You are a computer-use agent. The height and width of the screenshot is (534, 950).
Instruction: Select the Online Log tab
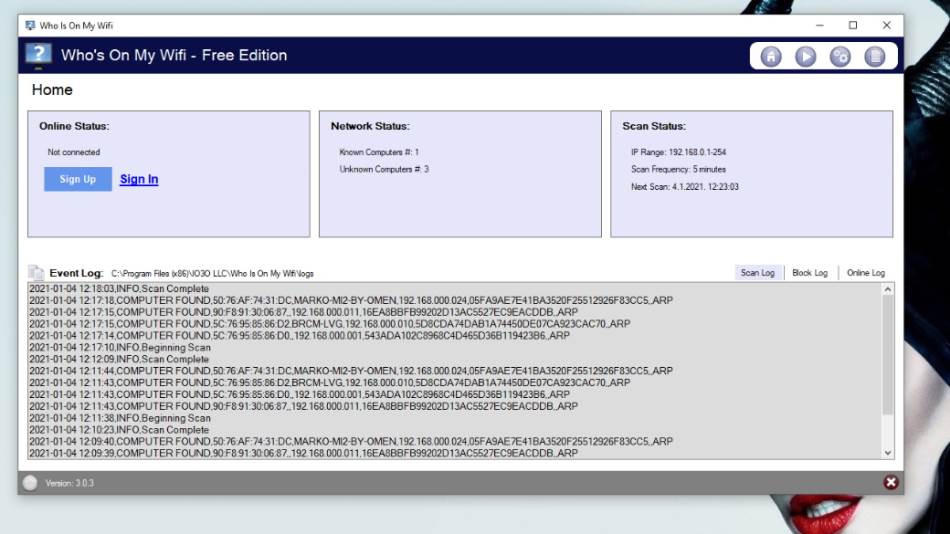865,272
